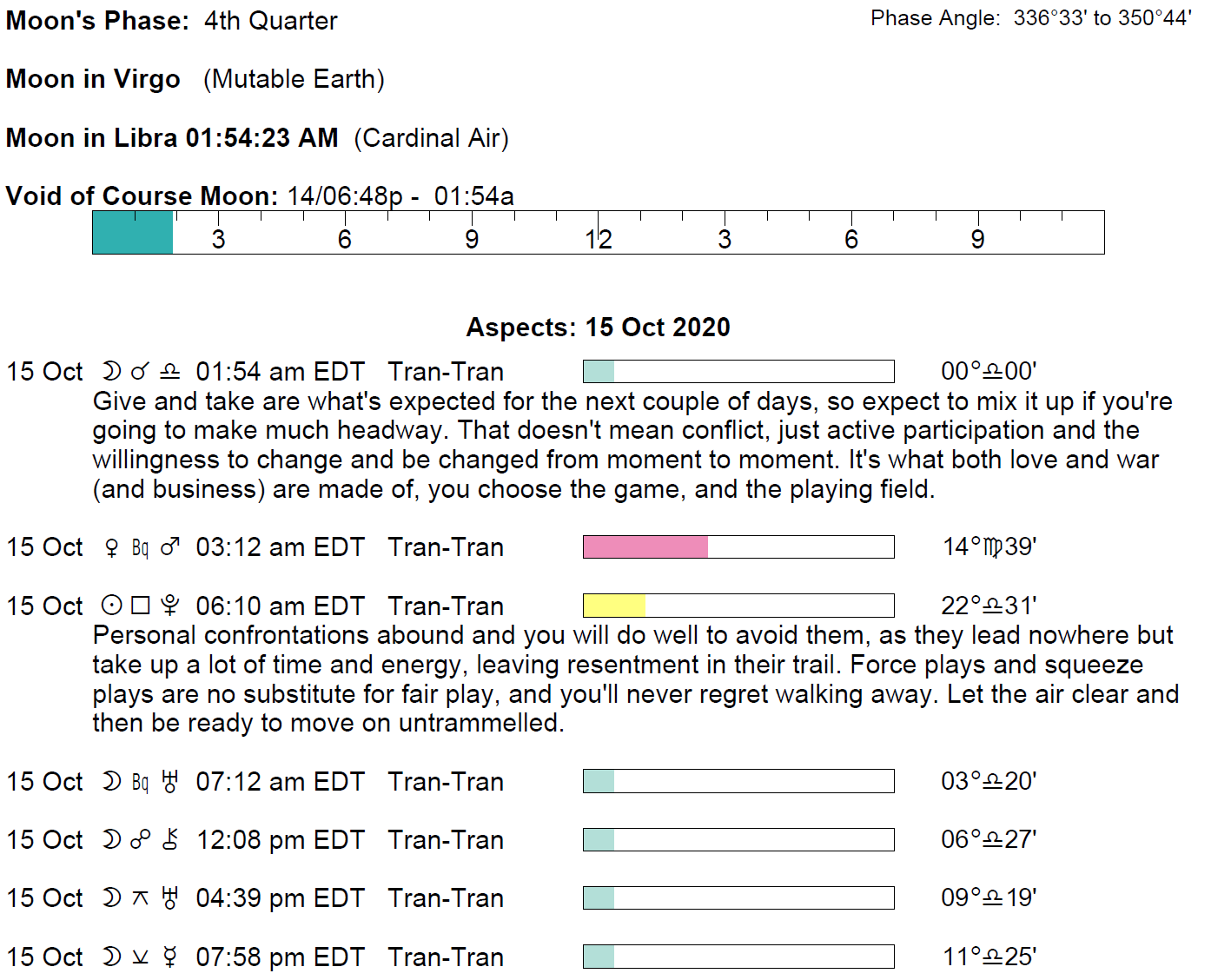Click the Moon glyph in the 07:12 am row
1231x980 pixels.
[111, 782]
